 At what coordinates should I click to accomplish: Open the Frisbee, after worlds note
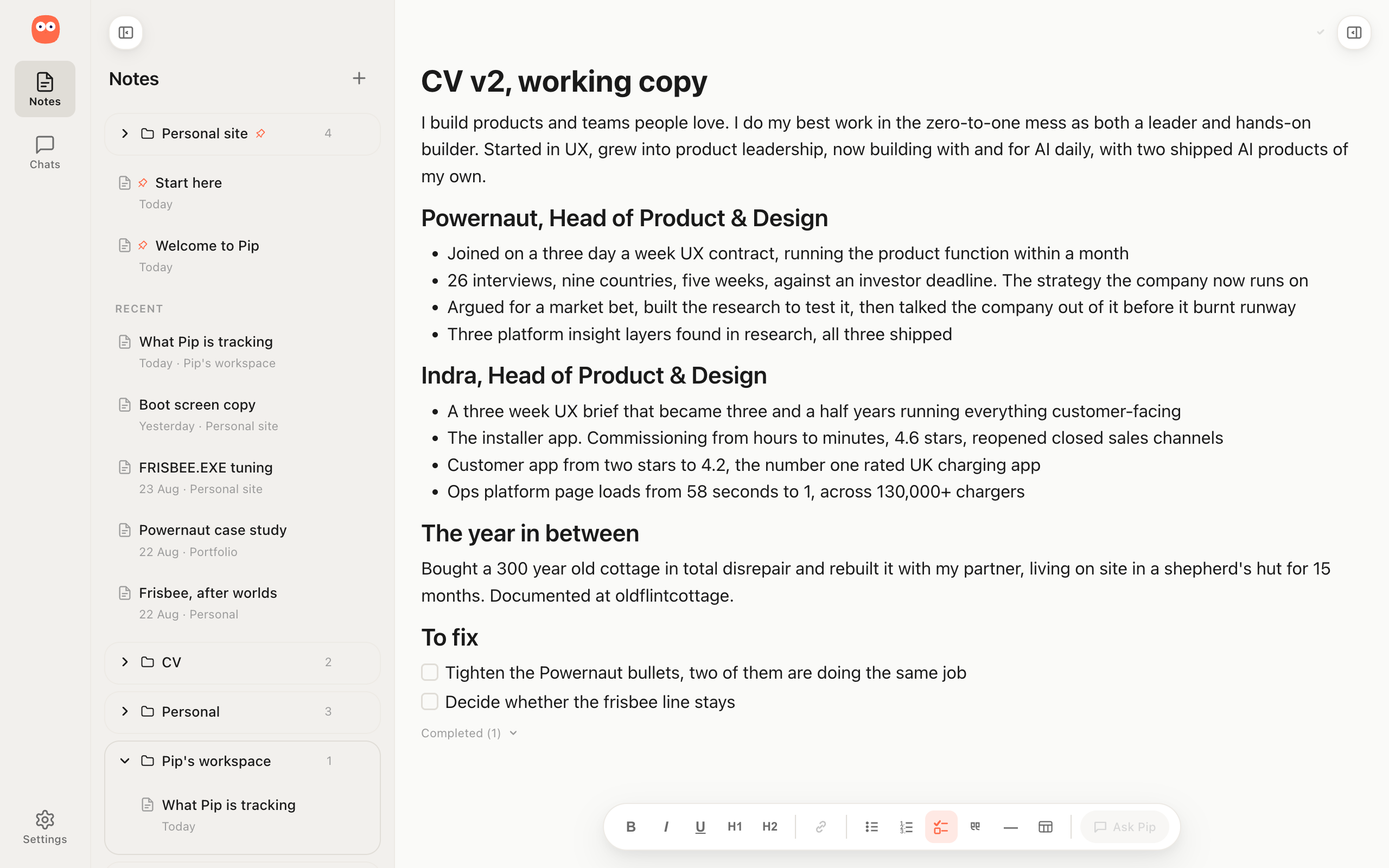242,603
